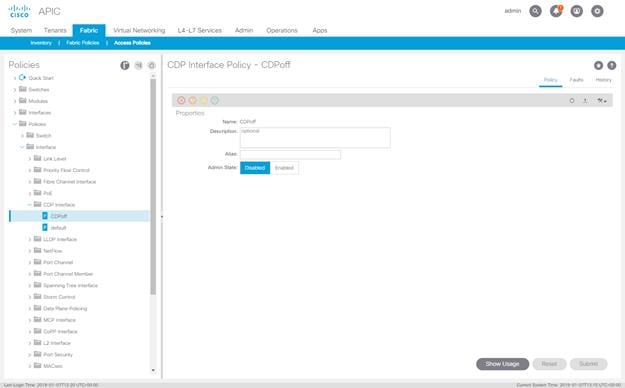
Task: Expand the NetFlow tree node
Action: pyautogui.click(x=30, y=251)
